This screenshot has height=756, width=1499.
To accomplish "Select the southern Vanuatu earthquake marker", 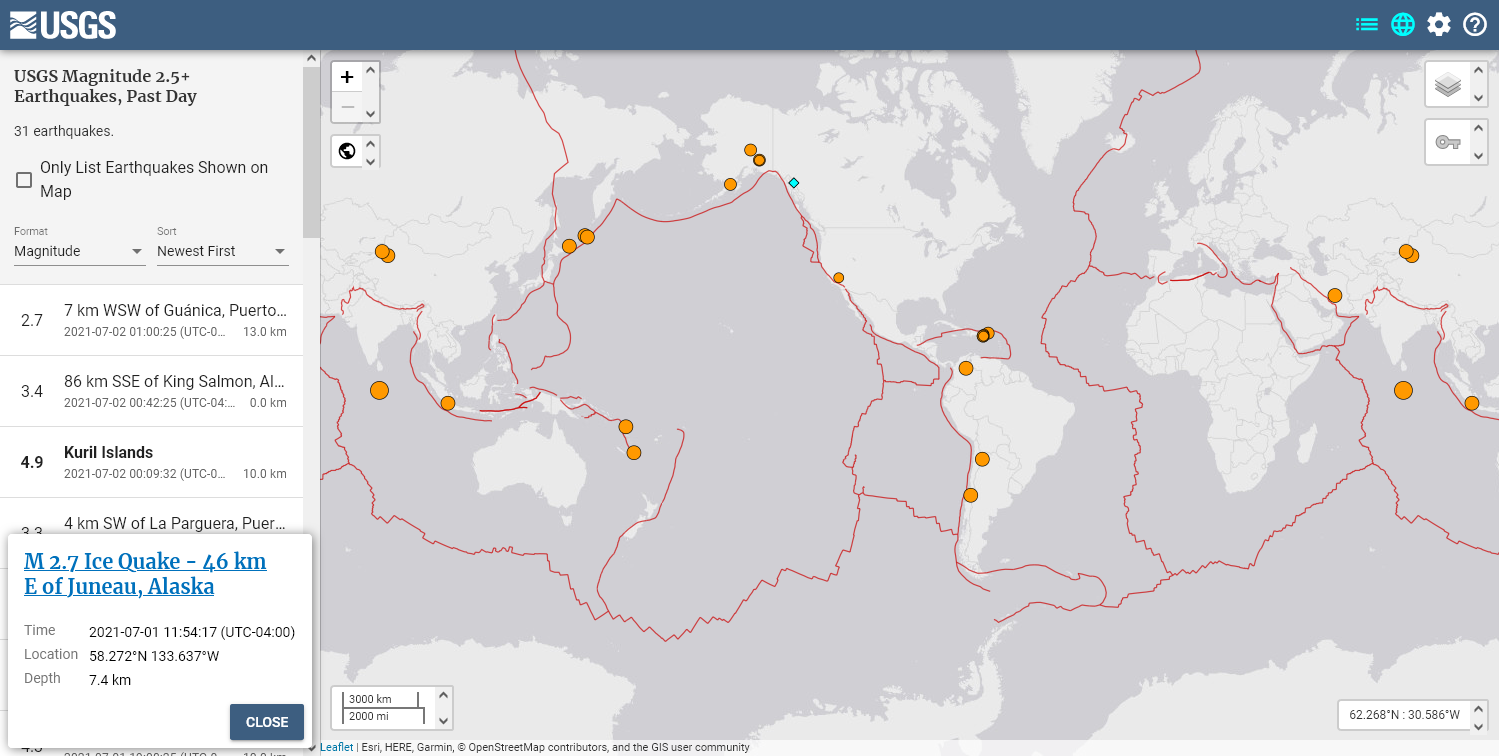I will [x=633, y=452].
